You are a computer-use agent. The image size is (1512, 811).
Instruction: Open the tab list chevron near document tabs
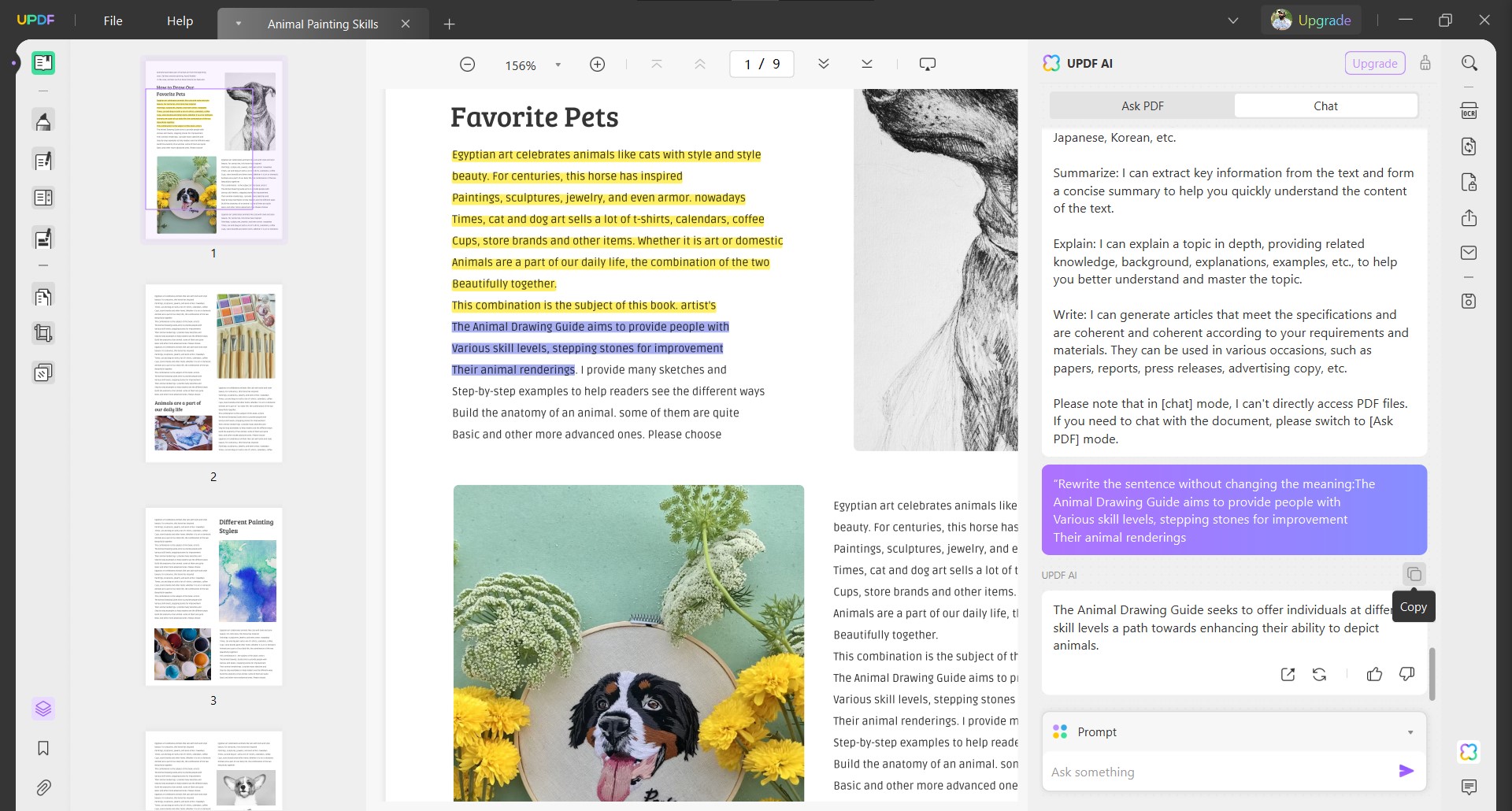click(1232, 20)
